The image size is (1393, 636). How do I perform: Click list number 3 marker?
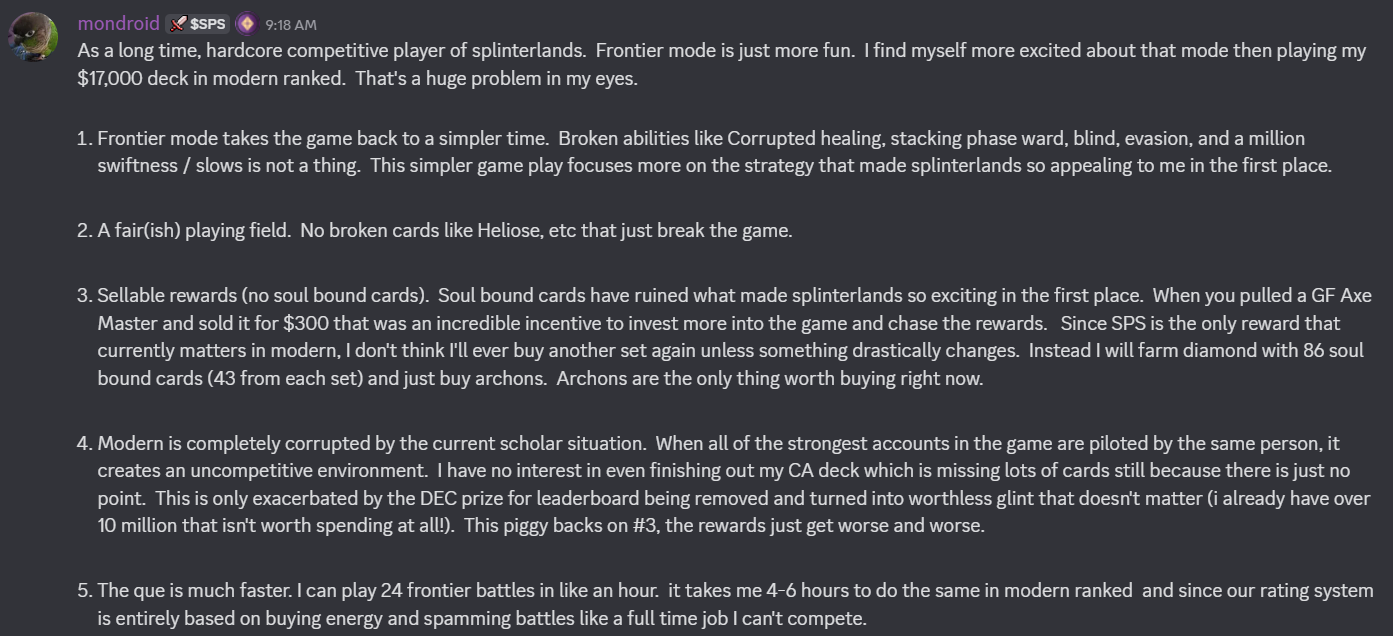click(85, 296)
